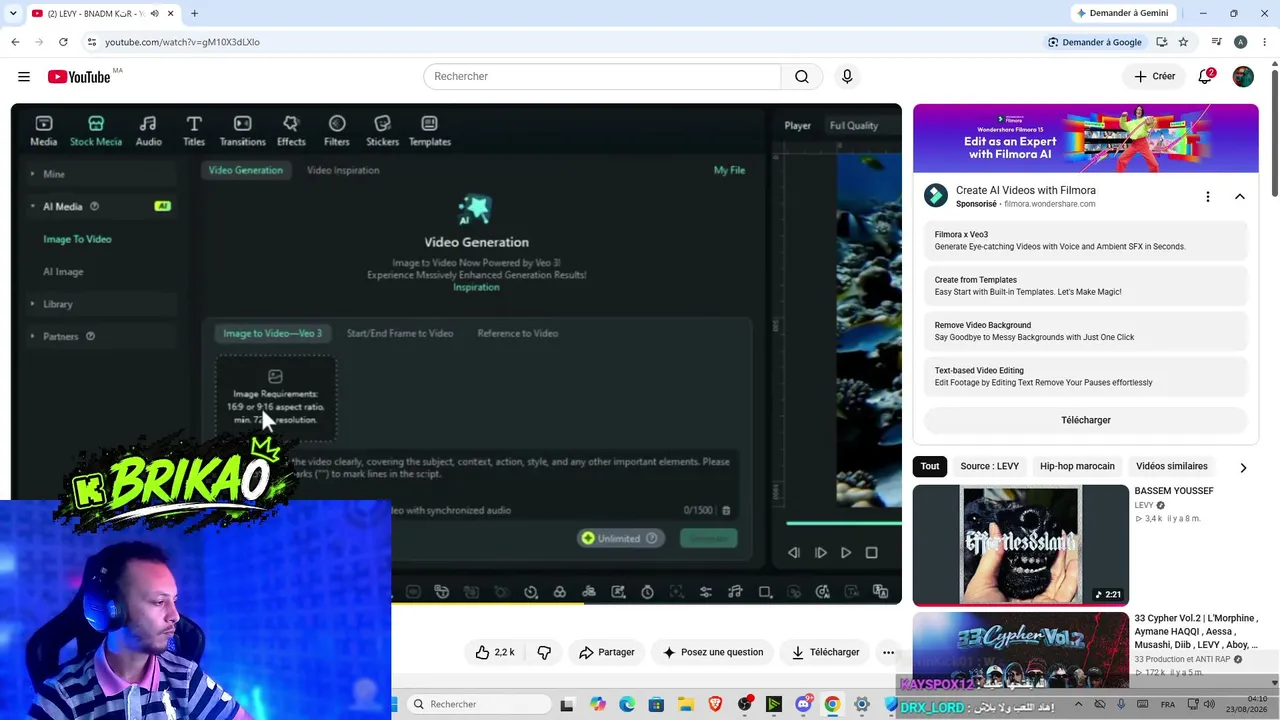Expand the Mine tree item in video
The width and height of the screenshot is (1280, 720).
click(32, 174)
